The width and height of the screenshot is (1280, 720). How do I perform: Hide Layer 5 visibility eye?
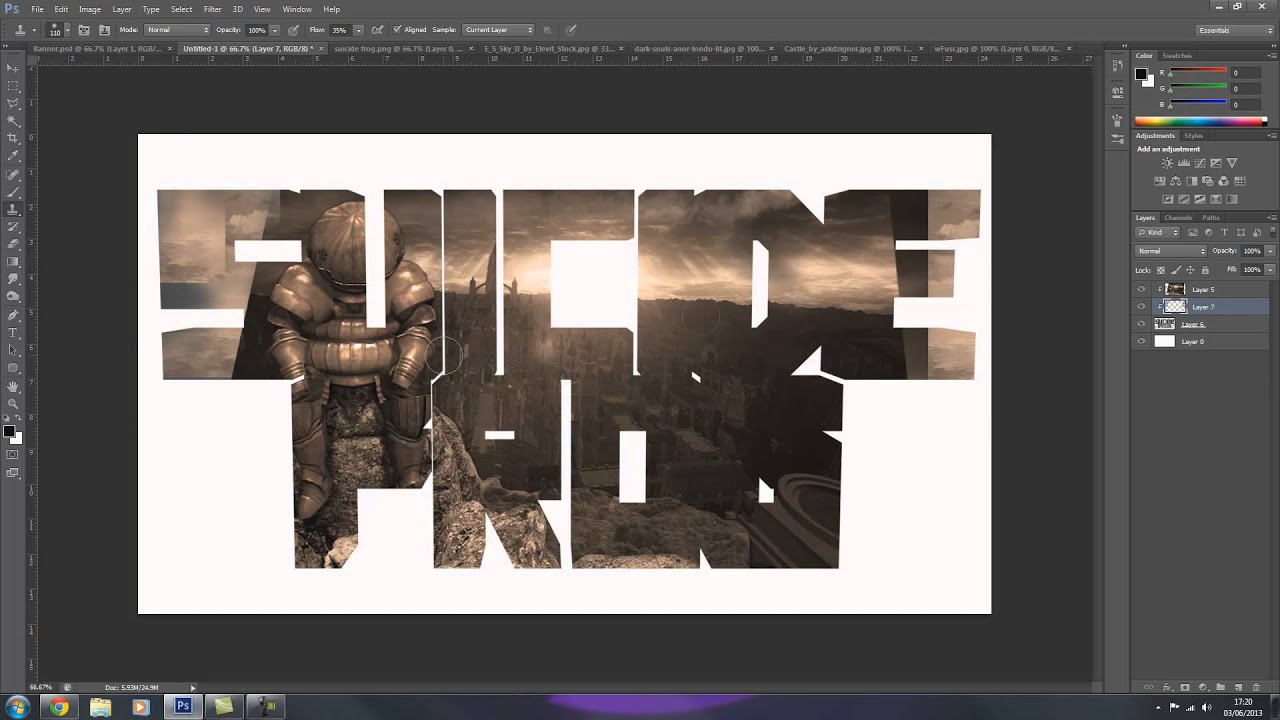tap(1141, 289)
